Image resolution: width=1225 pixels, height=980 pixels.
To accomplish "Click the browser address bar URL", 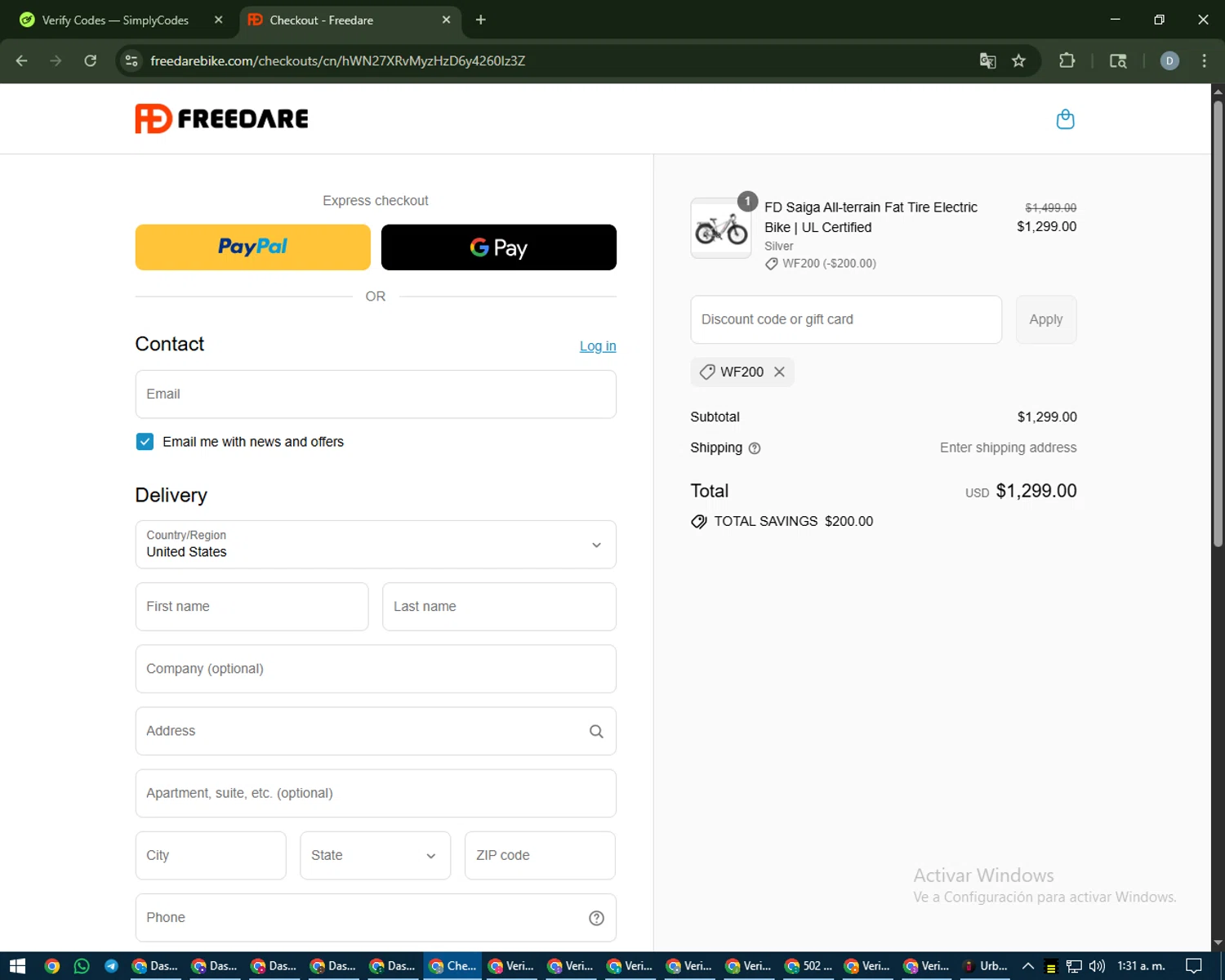I will (x=337, y=60).
